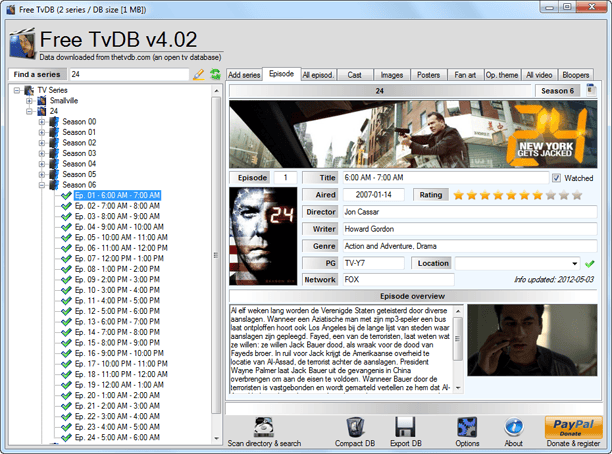Toggle watched mark on Ep. 05
This screenshot has width=612, height=454.
(66, 237)
